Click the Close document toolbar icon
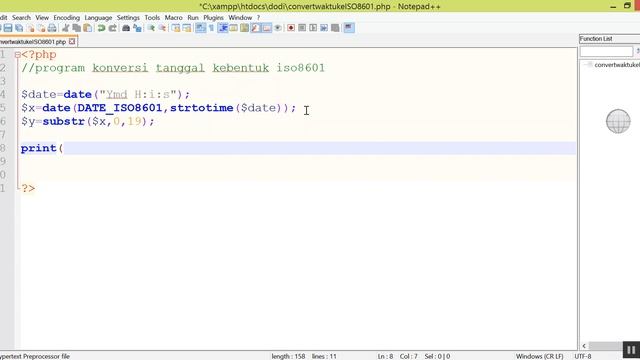 pos(30,28)
